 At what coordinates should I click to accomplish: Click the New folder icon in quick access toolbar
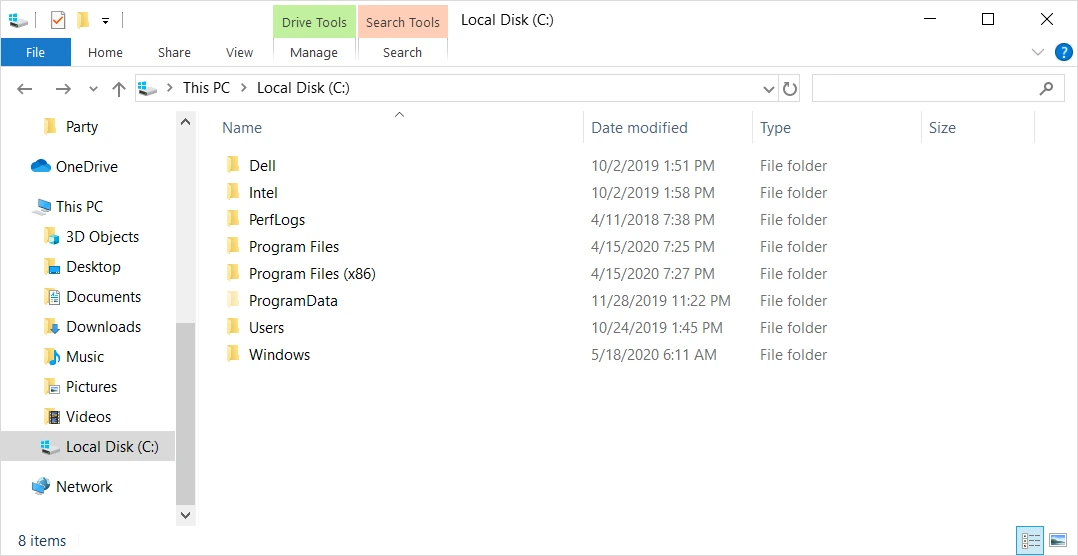[83, 20]
